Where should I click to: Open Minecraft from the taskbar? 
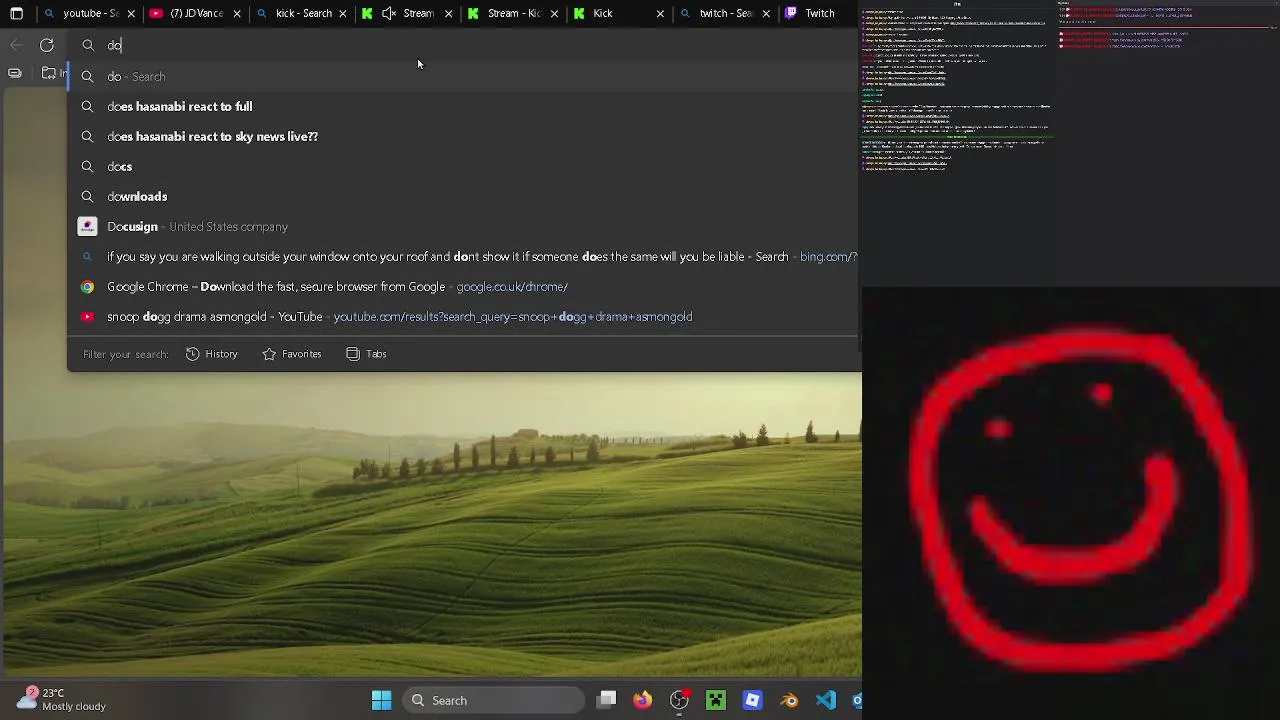pos(716,700)
